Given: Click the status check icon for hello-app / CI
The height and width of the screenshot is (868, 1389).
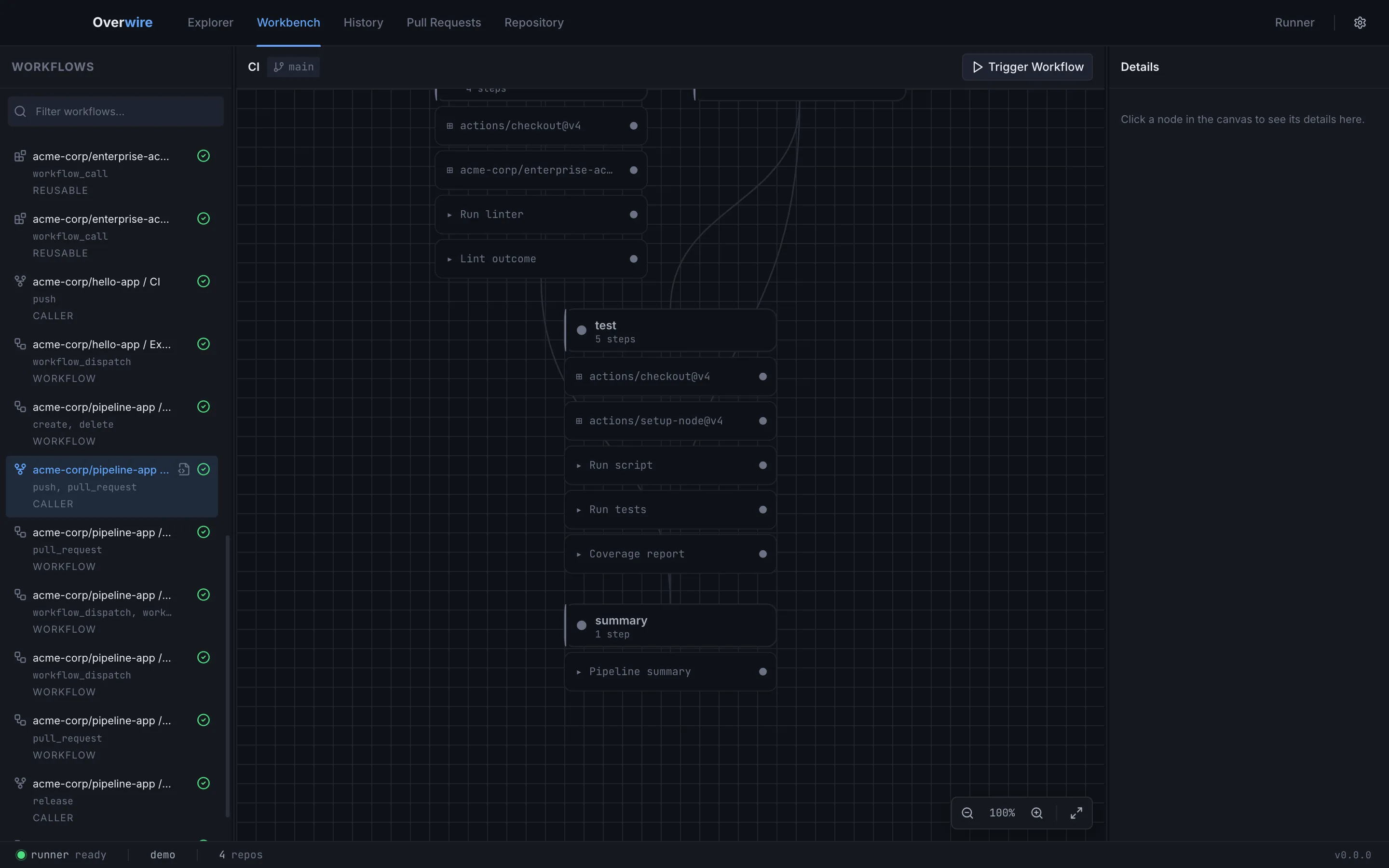Looking at the screenshot, I should pyautogui.click(x=203, y=281).
